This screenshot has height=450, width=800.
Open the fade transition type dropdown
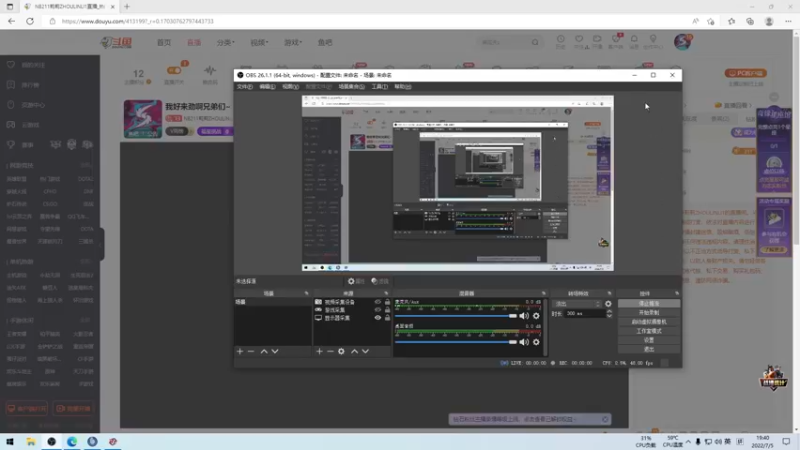(578, 304)
